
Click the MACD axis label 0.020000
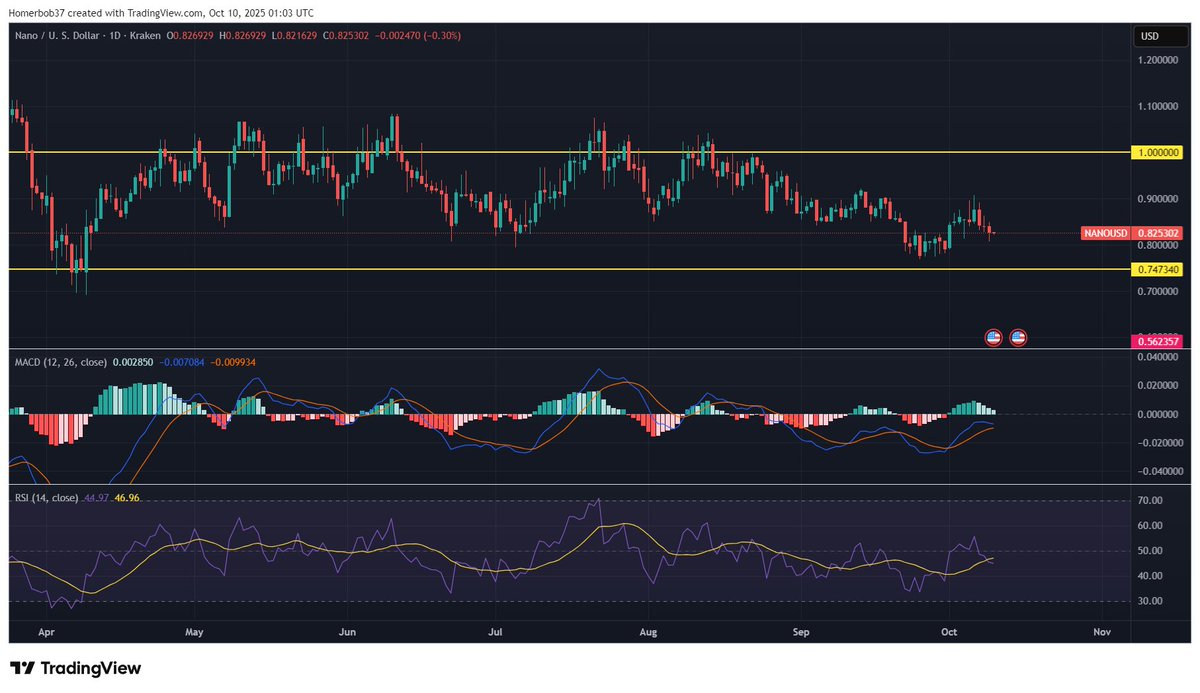pos(1160,385)
